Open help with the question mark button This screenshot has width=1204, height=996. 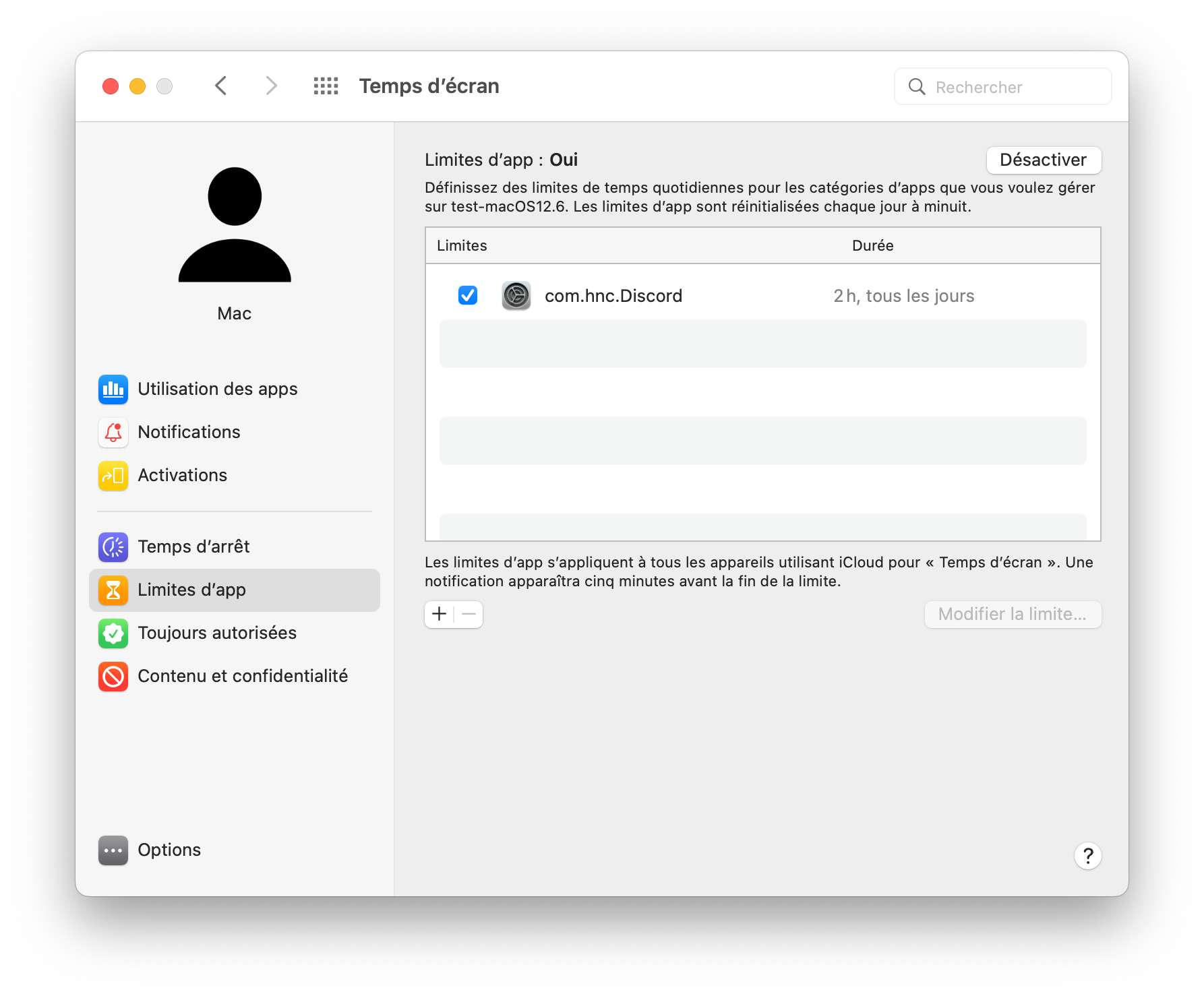click(x=1087, y=856)
